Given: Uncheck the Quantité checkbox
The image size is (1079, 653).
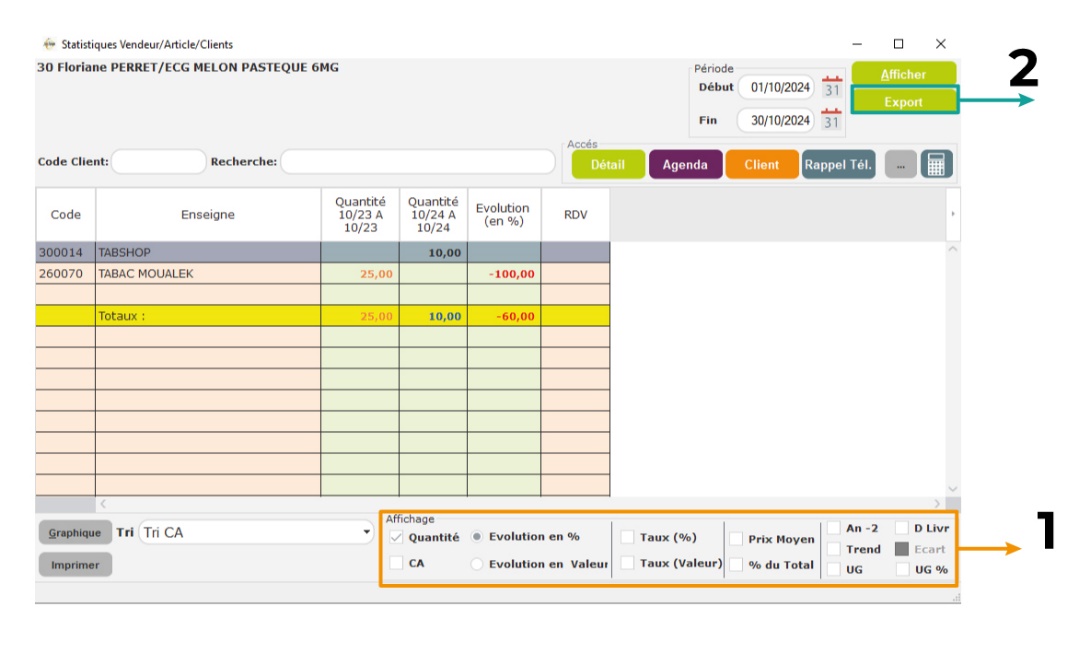Looking at the screenshot, I should 396,537.
